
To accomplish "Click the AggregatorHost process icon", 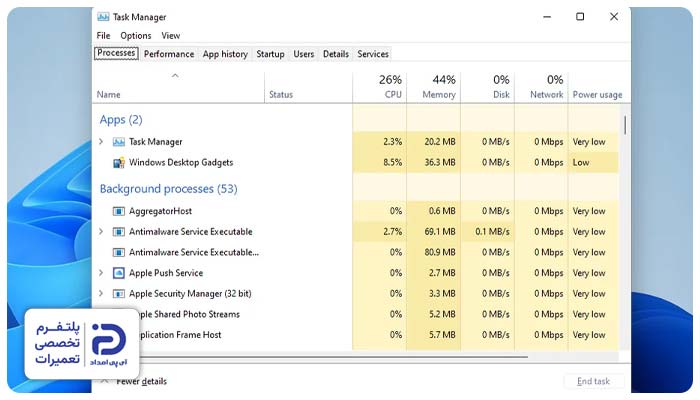I will tap(118, 211).
